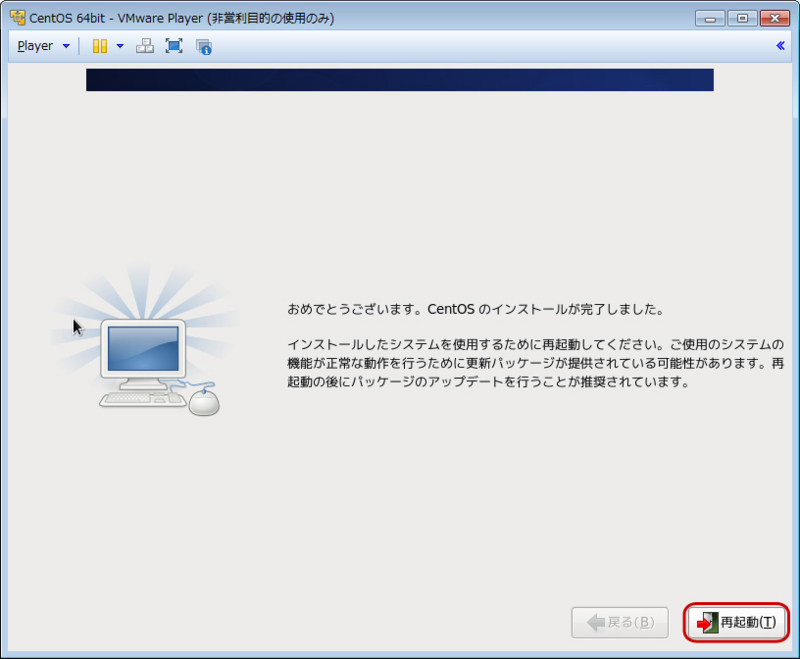Viewport: 800px width, 659px height.
Task: Enter full screen mode
Action: coord(174,45)
